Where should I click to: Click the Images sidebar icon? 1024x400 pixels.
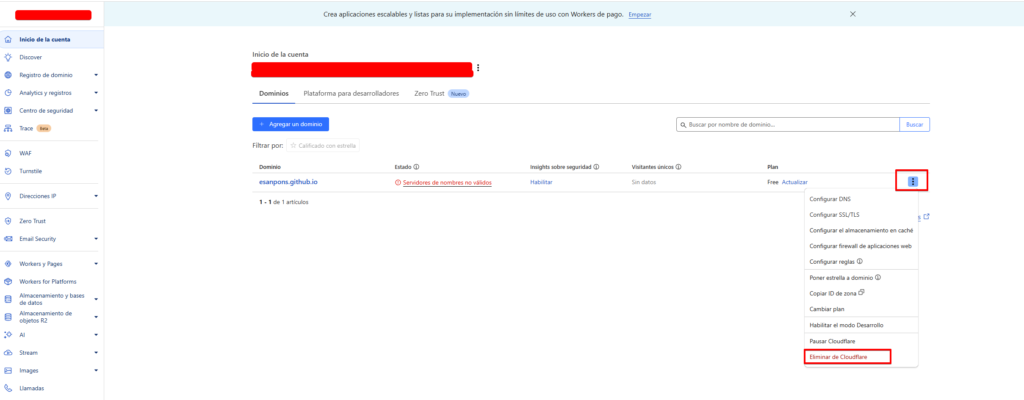coord(8,370)
